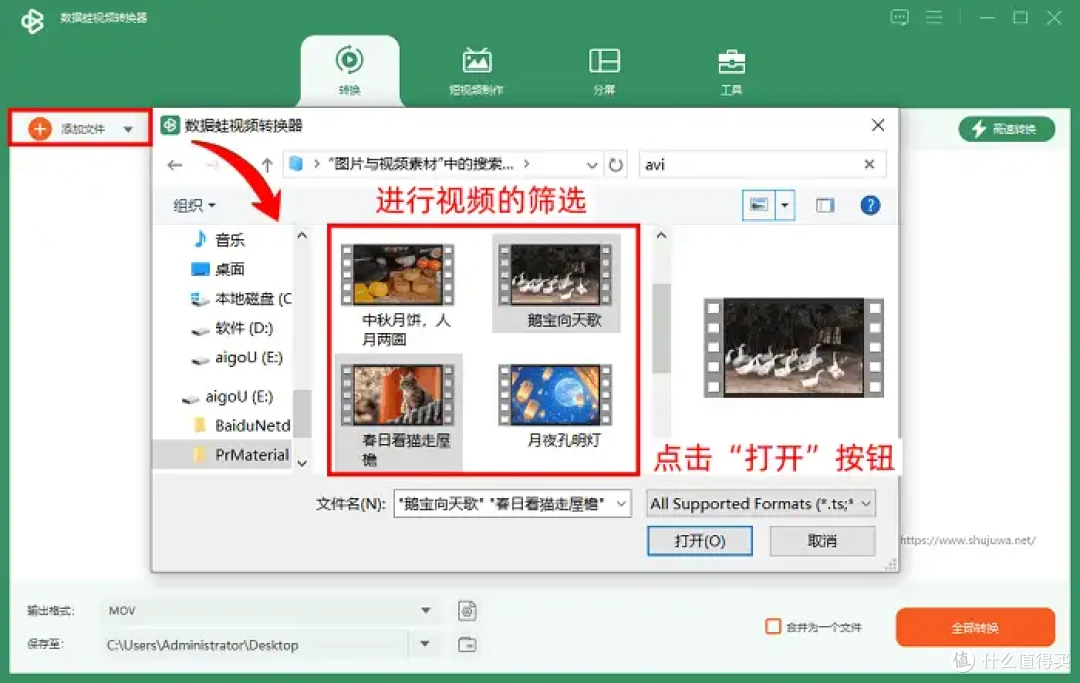
Task: Open the save folder browse icon
Action: click(467, 644)
